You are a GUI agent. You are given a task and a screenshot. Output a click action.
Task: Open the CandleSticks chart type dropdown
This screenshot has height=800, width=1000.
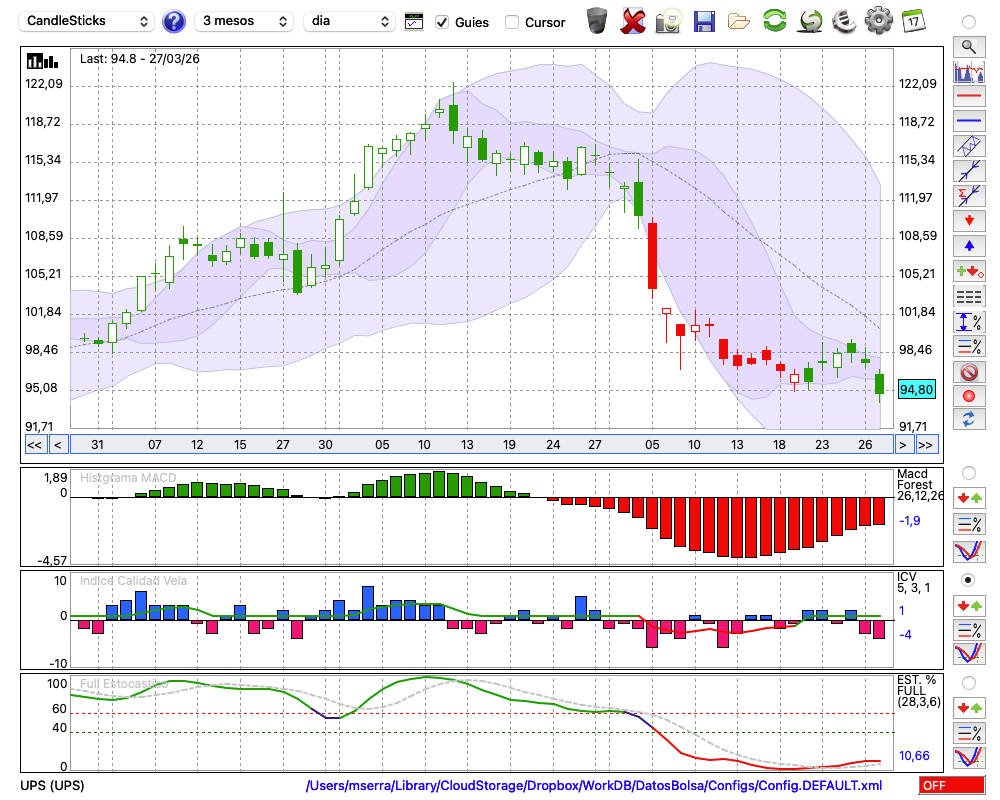pyautogui.click(x=88, y=21)
